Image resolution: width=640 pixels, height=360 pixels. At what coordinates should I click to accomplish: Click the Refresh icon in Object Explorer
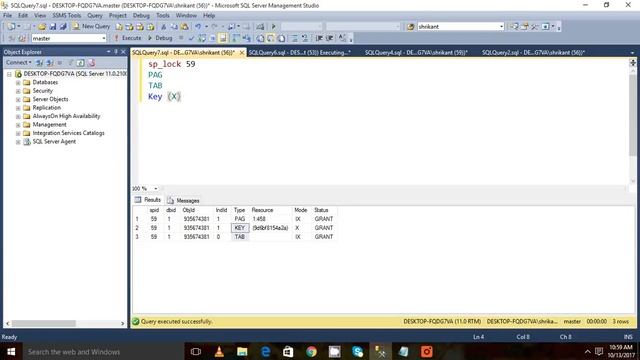81,62
